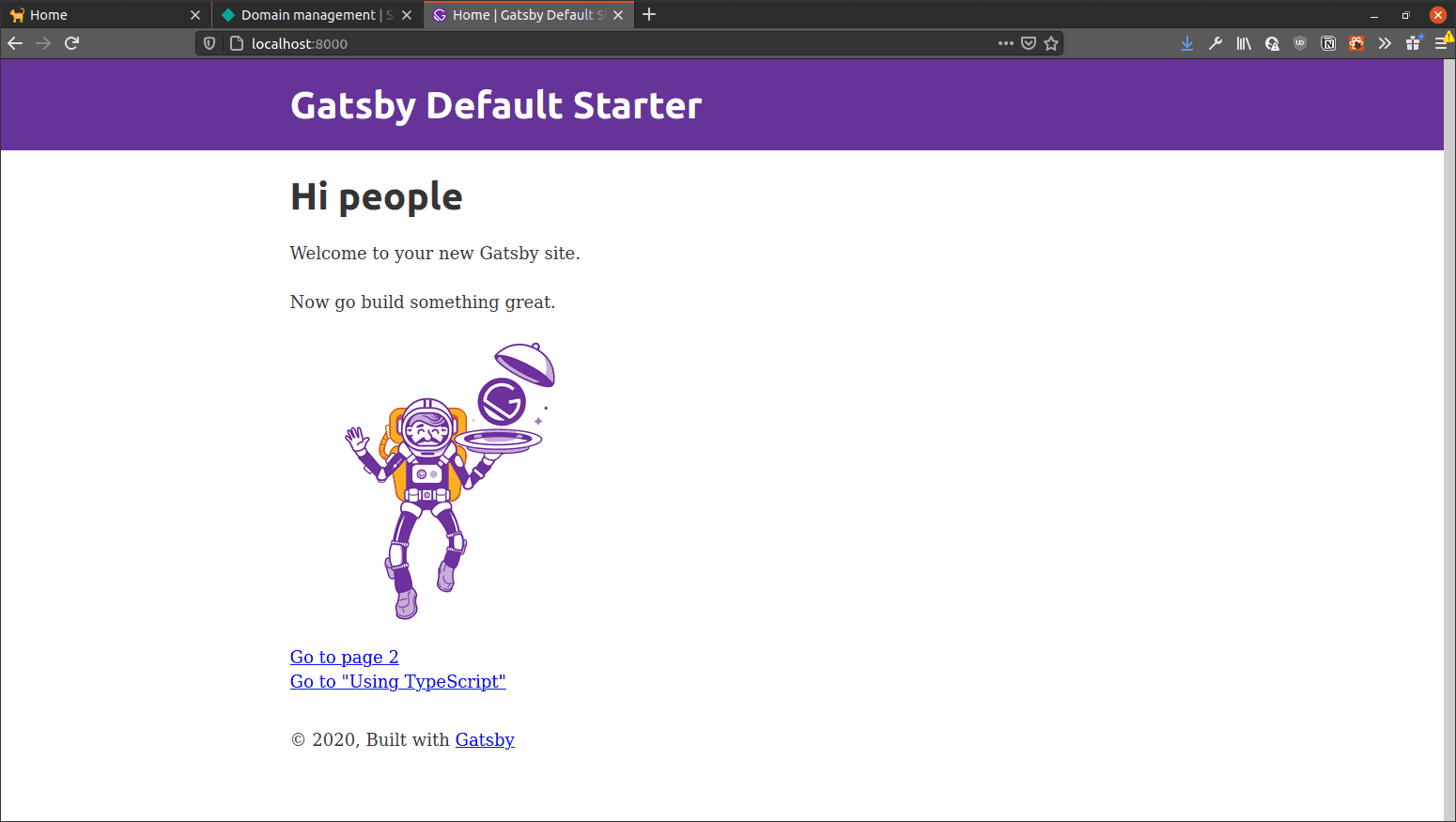Go back to the previous page
1456x822 pixels.
tap(15, 43)
